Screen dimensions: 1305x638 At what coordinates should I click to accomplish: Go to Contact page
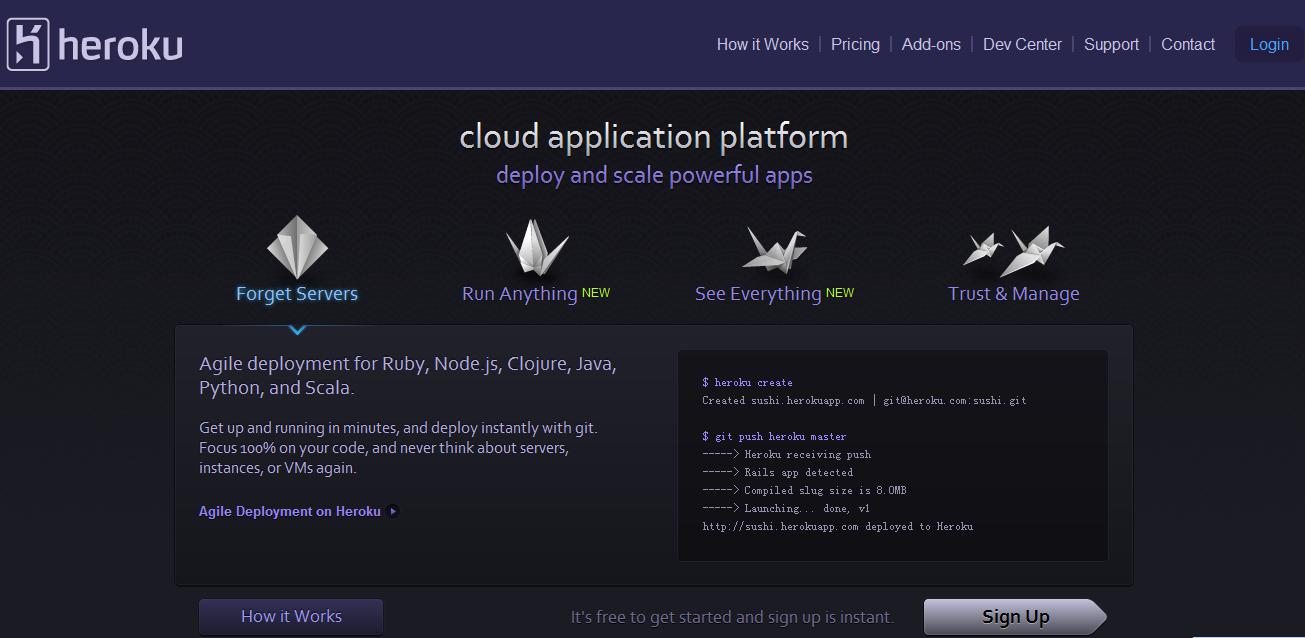pos(1188,44)
